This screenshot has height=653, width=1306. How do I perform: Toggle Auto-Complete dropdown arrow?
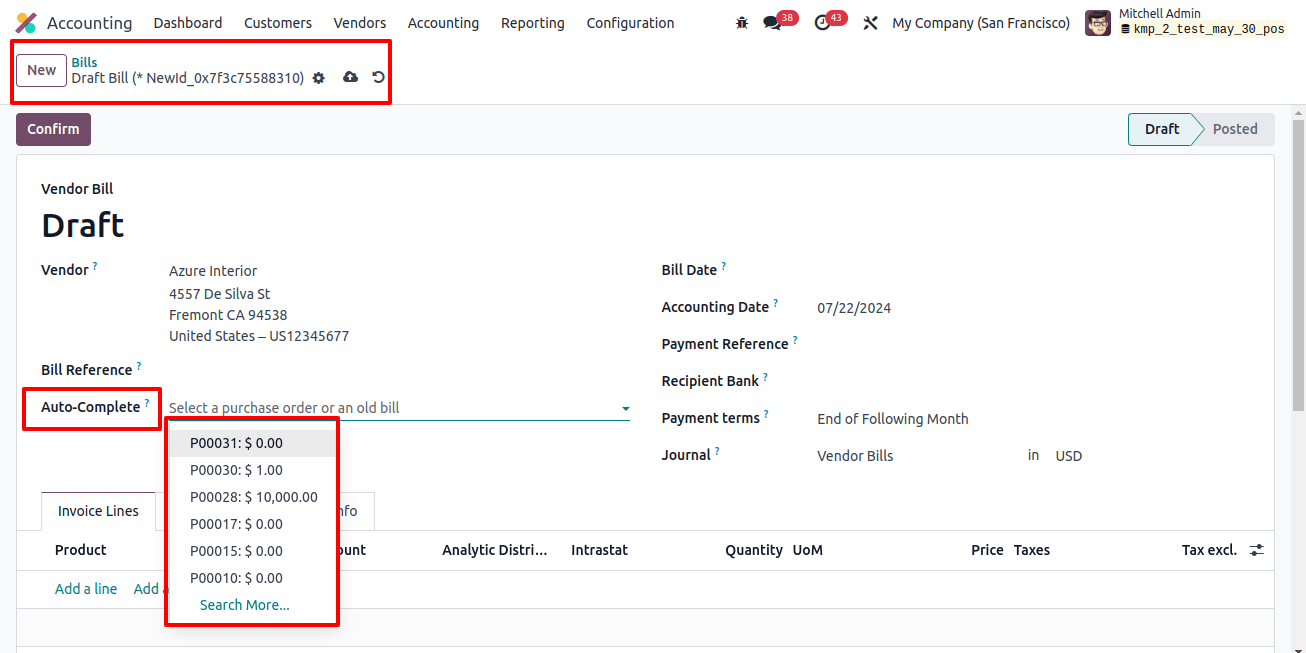[x=625, y=408]
